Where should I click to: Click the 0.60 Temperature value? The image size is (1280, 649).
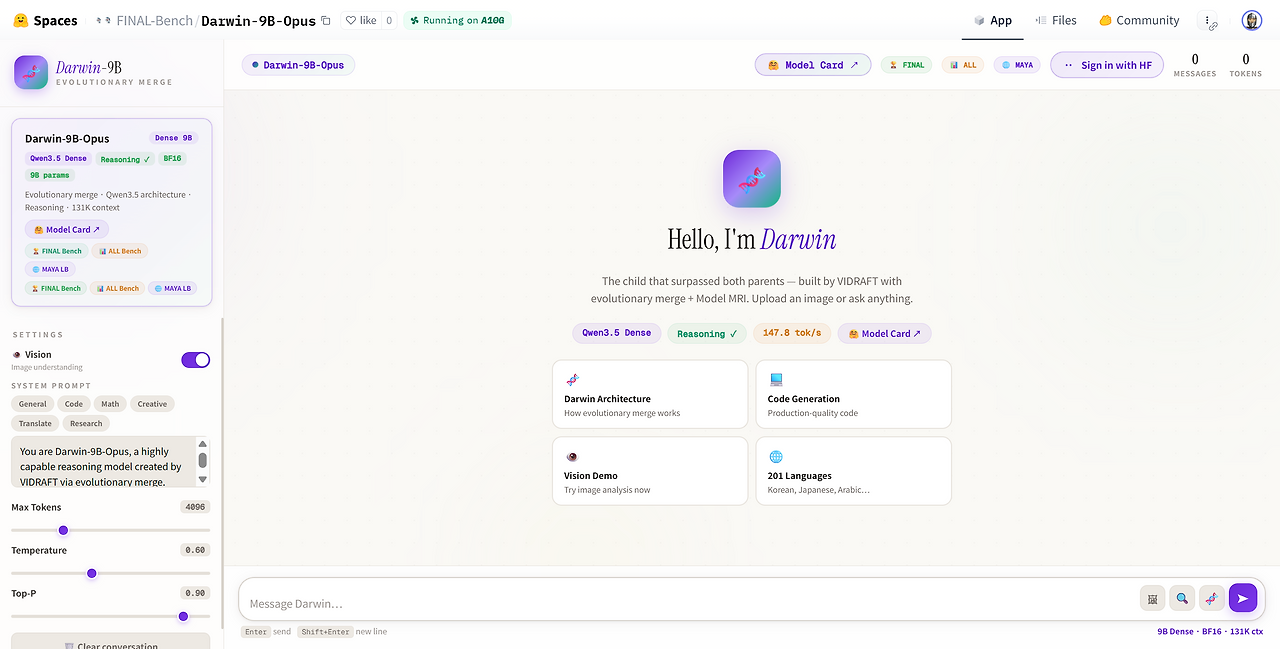195,550
